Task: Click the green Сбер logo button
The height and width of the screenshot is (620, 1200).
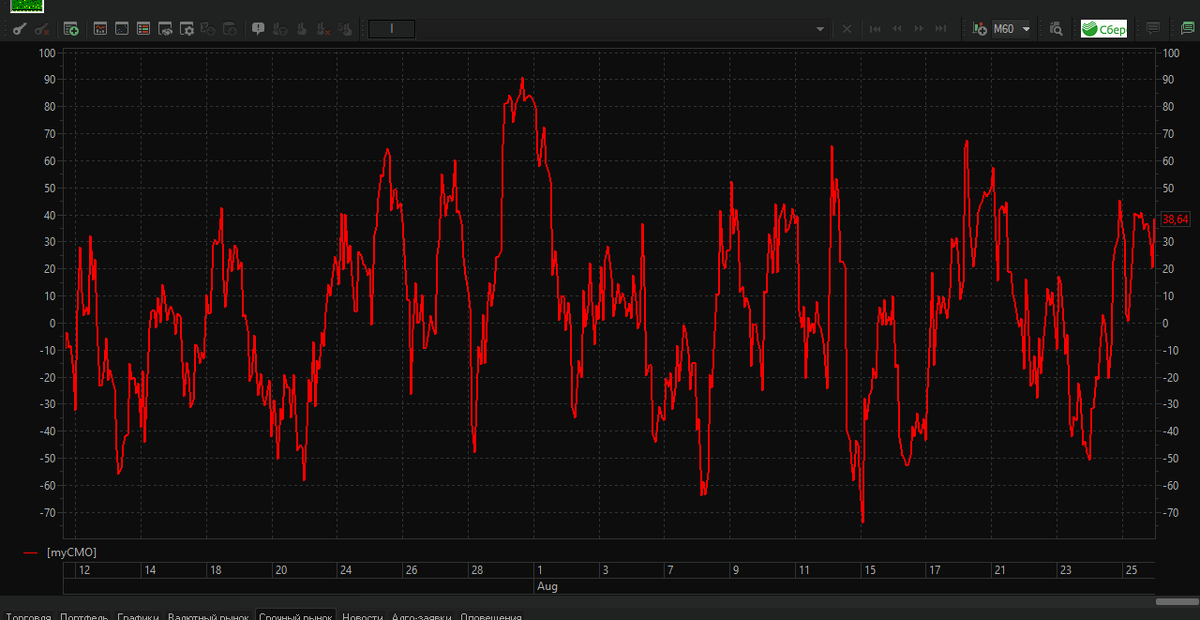Action: coord(1104,29)
